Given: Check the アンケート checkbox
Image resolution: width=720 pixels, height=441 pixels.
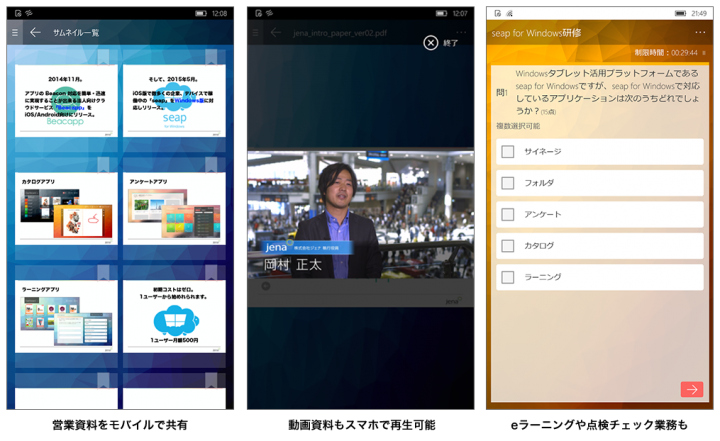Looking at the screenshot, I should tap(507, 214).
